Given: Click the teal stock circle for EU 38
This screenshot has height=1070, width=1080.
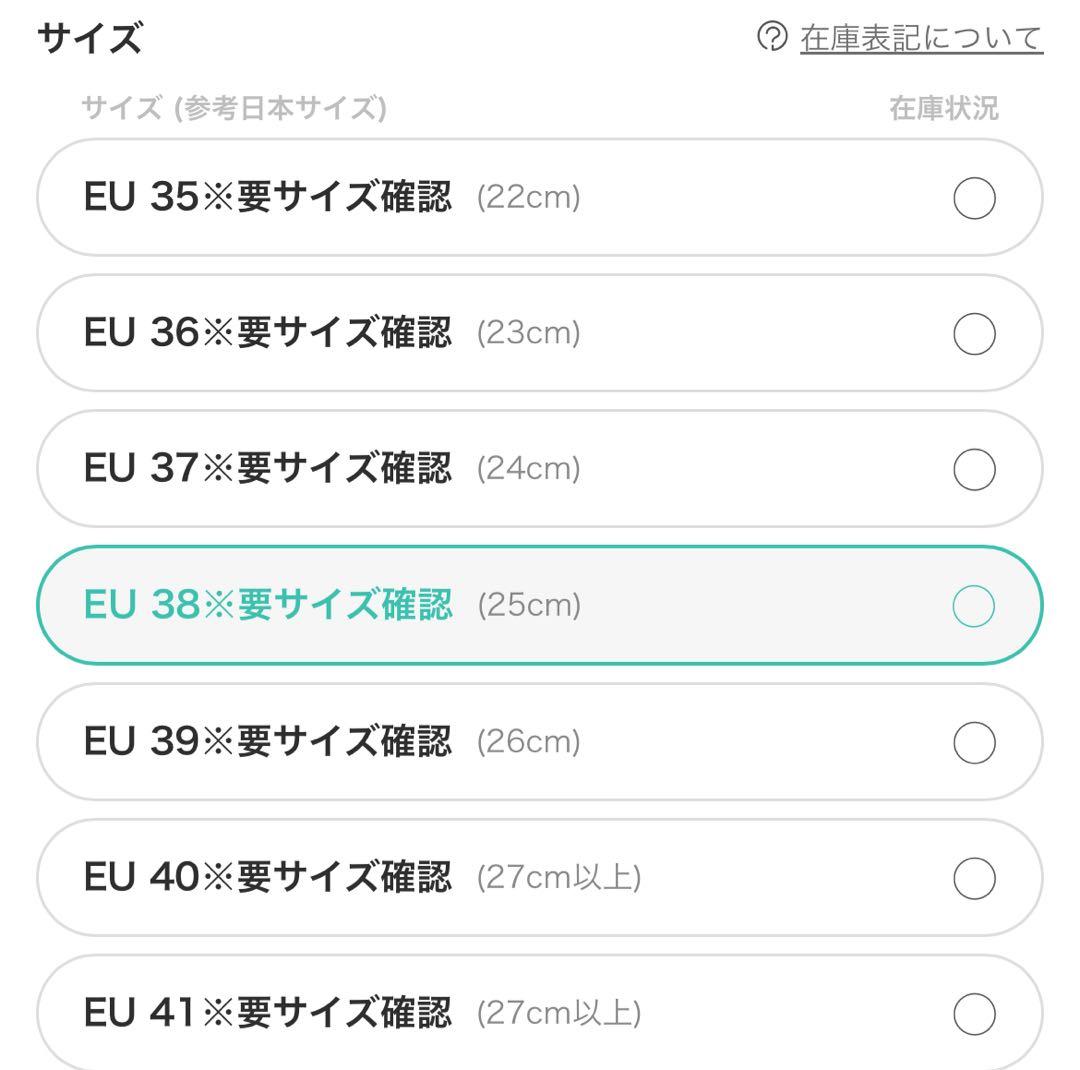Looking at the screenshot, I should [974, 606].
